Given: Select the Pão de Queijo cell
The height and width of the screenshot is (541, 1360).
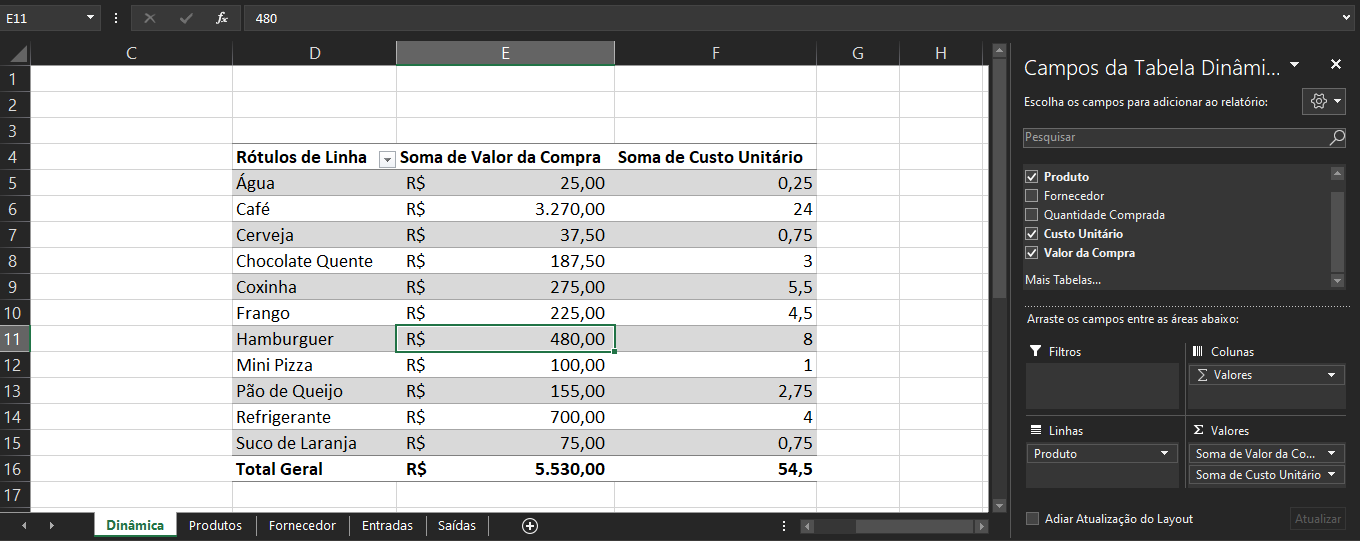Looking at the screenshot, I should tap(314, 391).
